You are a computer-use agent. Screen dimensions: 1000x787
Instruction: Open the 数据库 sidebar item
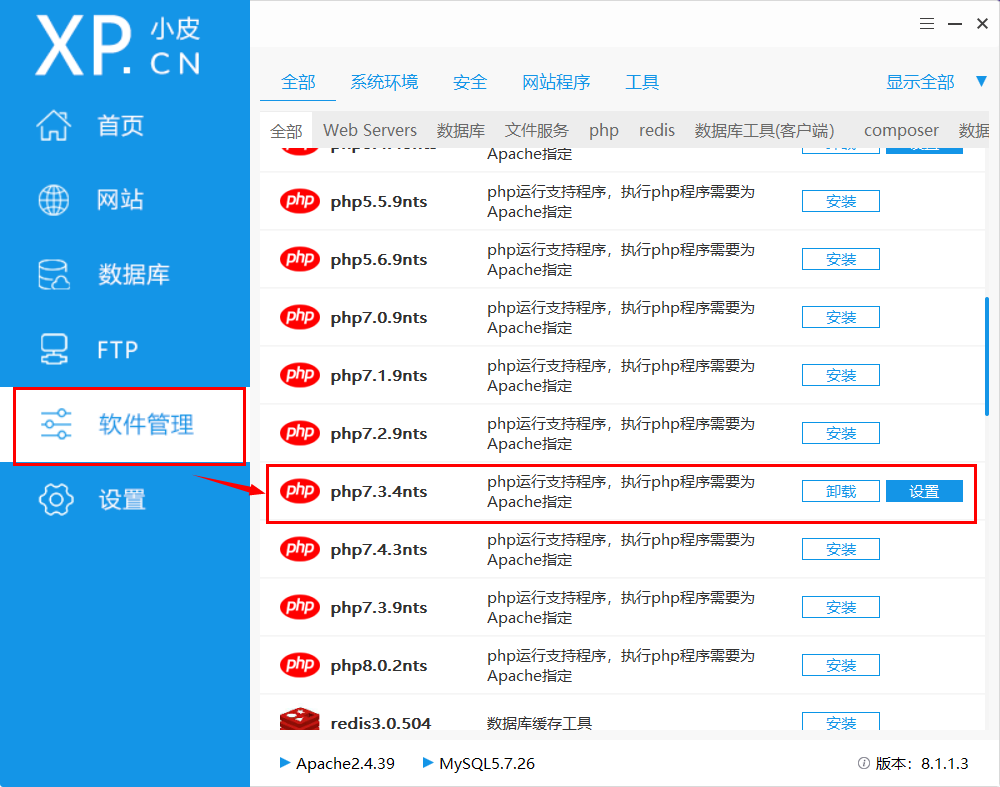coord(125,275)
